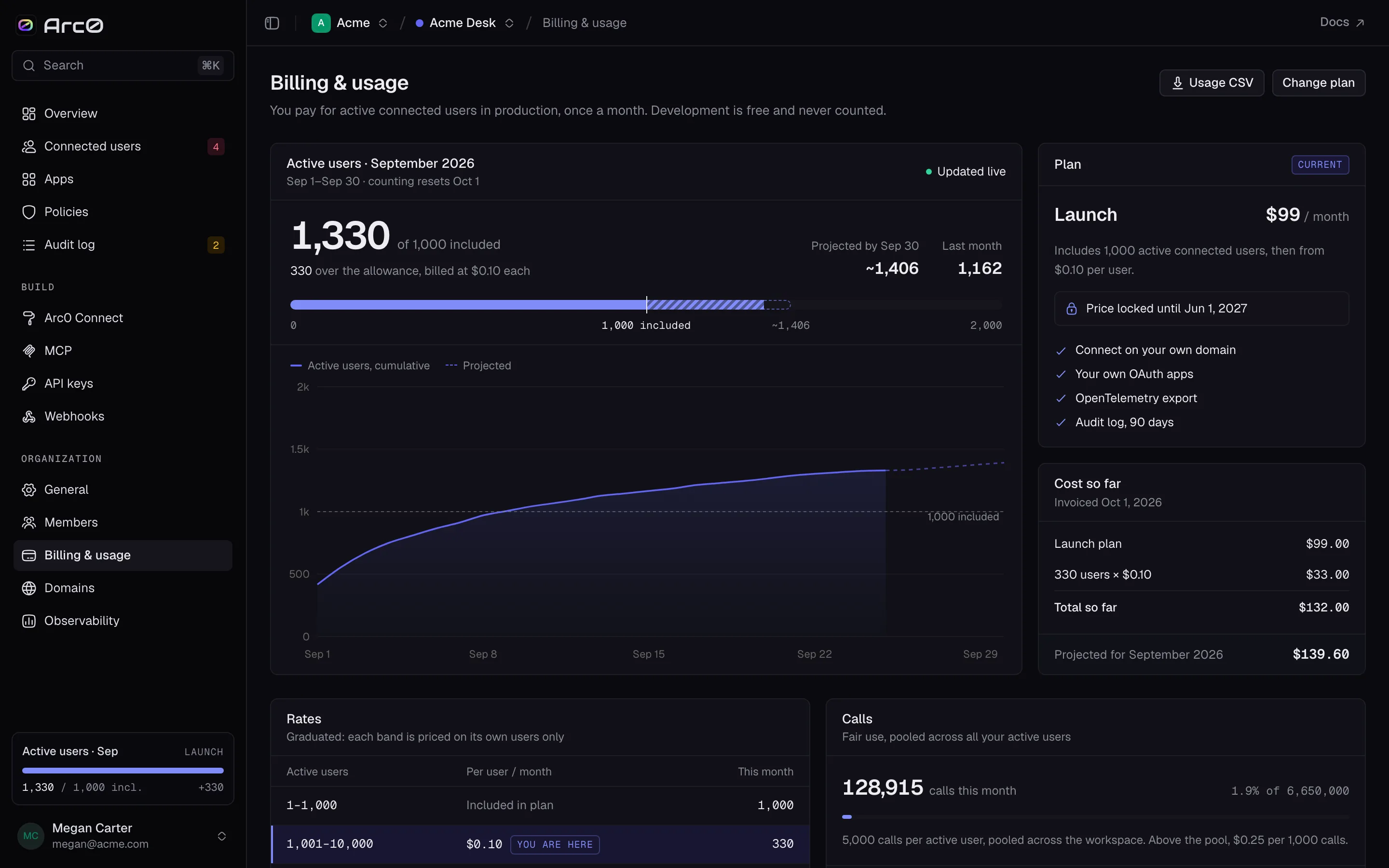This screenshot has width=1389, height=868.
Task: Open Observability chart icon in sidebar
Action: 29,621
